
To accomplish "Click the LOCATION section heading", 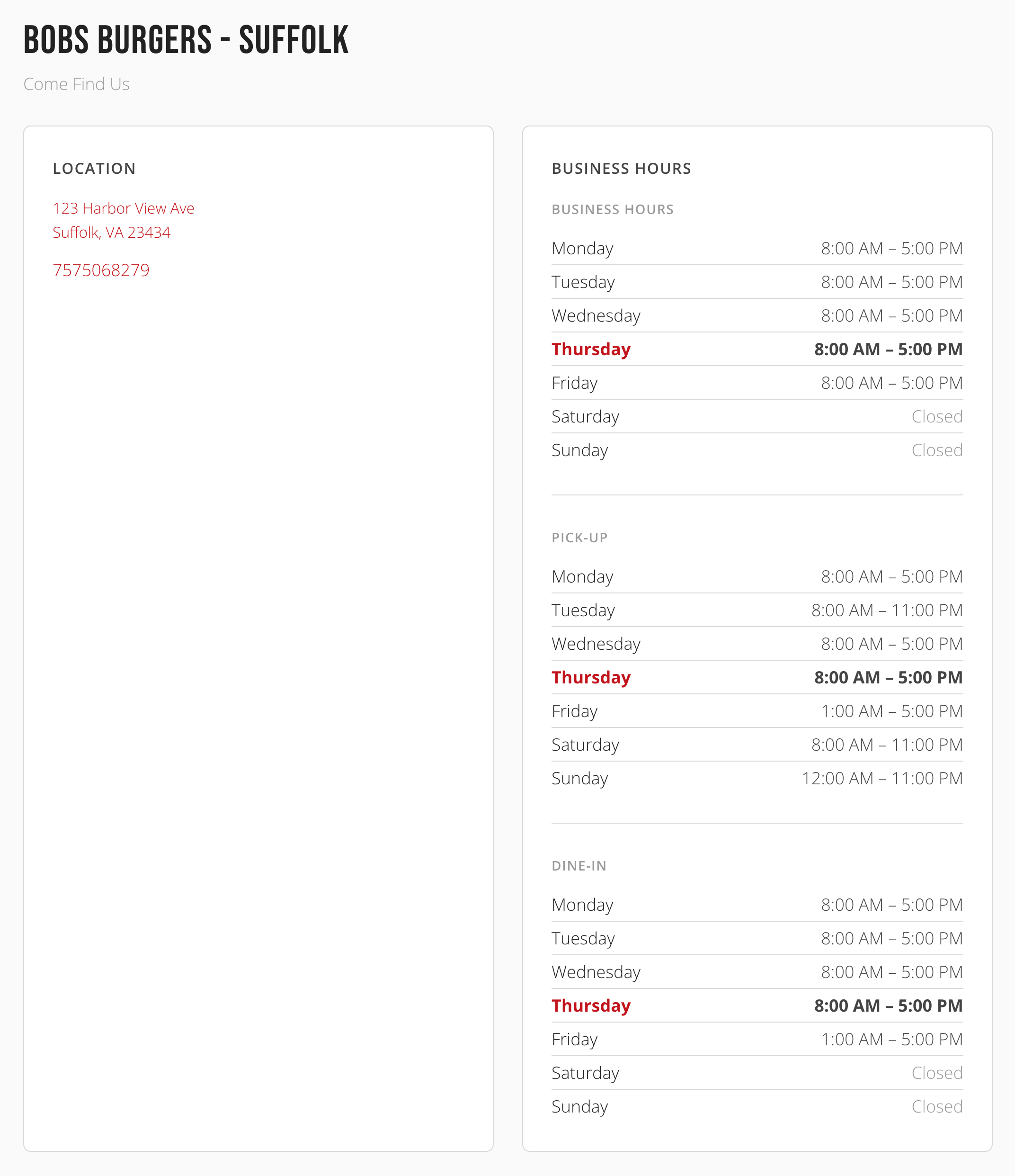I will coord(94,169).
